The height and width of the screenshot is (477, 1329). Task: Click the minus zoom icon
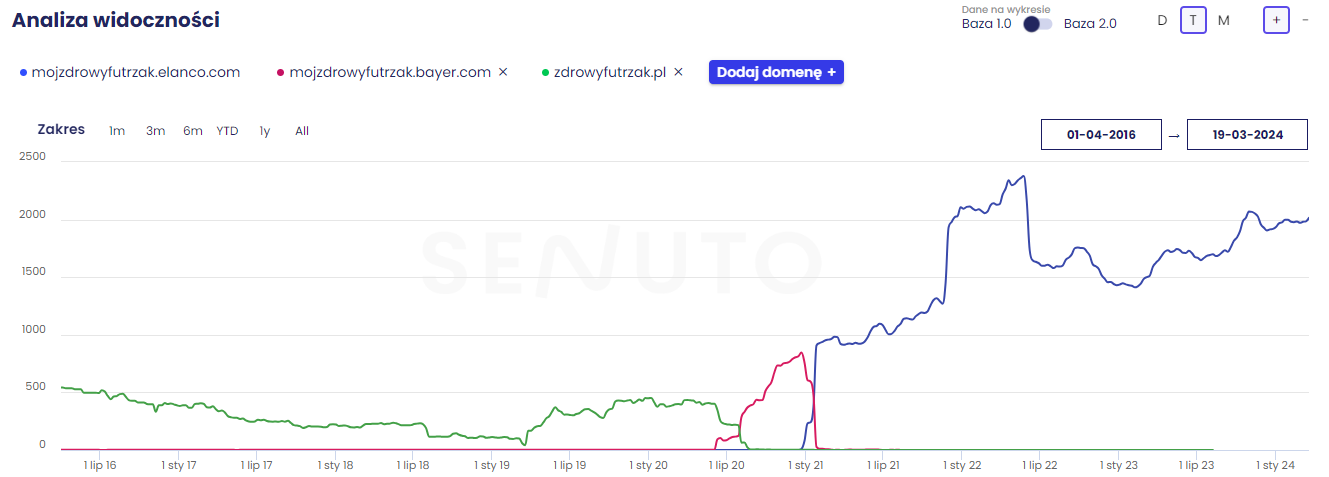click(x=1305, y=20)
